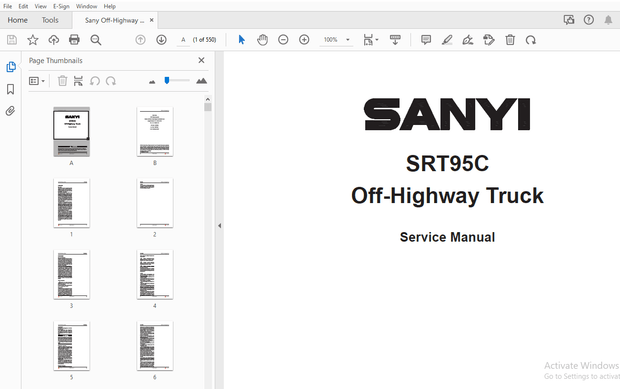Rotate page clockwise in main toolbar
620x389 pixels.
coord(531,40)
